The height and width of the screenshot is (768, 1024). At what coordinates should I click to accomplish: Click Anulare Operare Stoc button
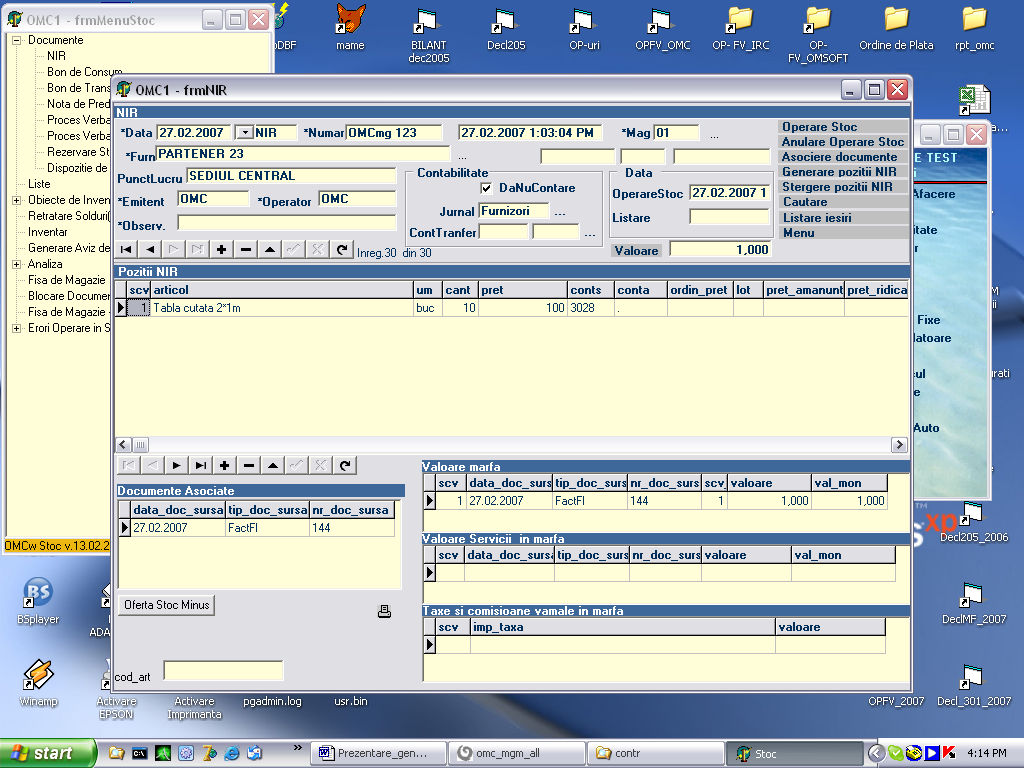[x=844, y=142]
